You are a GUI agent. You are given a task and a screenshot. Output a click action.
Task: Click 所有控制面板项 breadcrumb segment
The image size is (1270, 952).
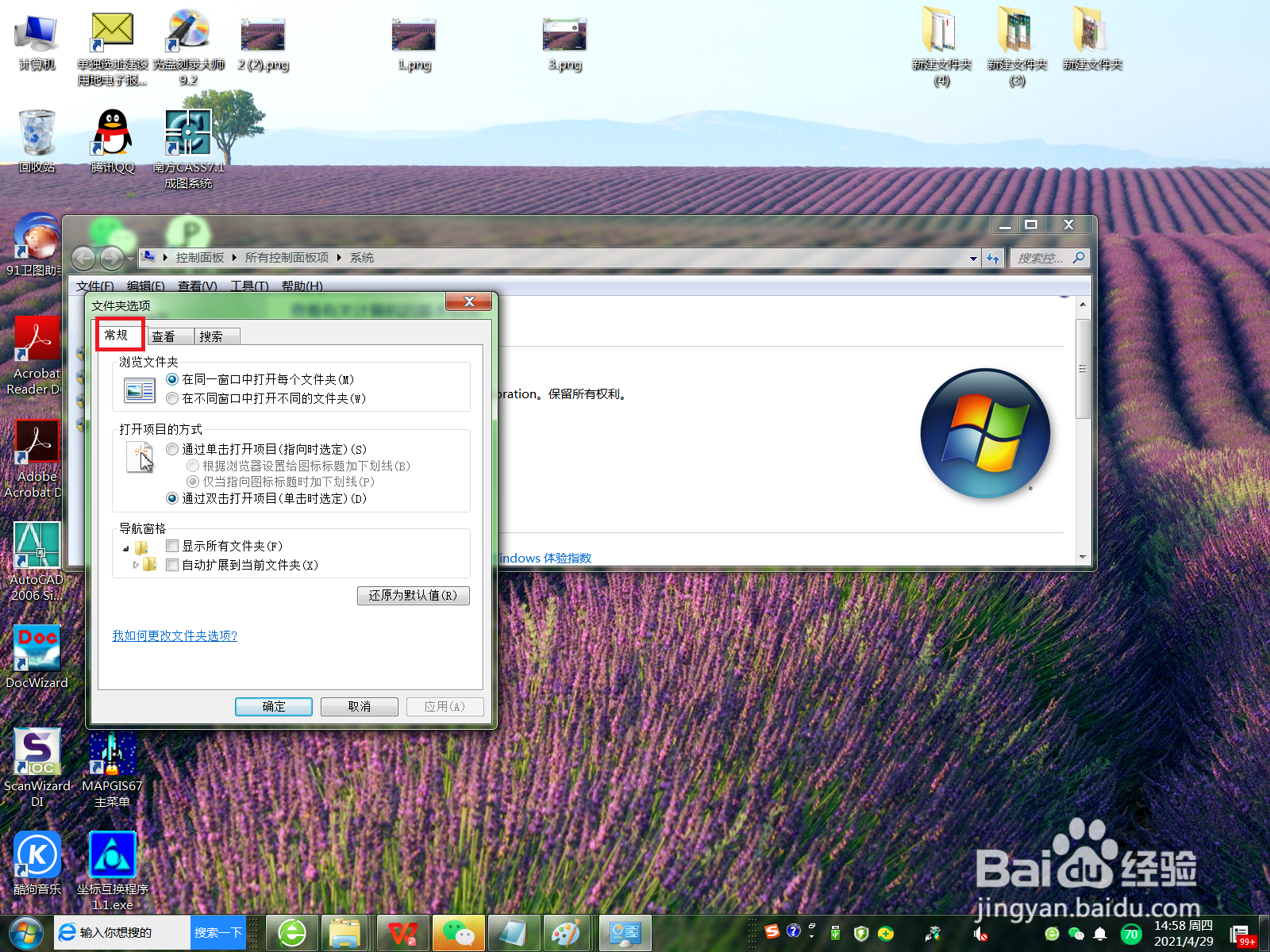tap(287, 258)
